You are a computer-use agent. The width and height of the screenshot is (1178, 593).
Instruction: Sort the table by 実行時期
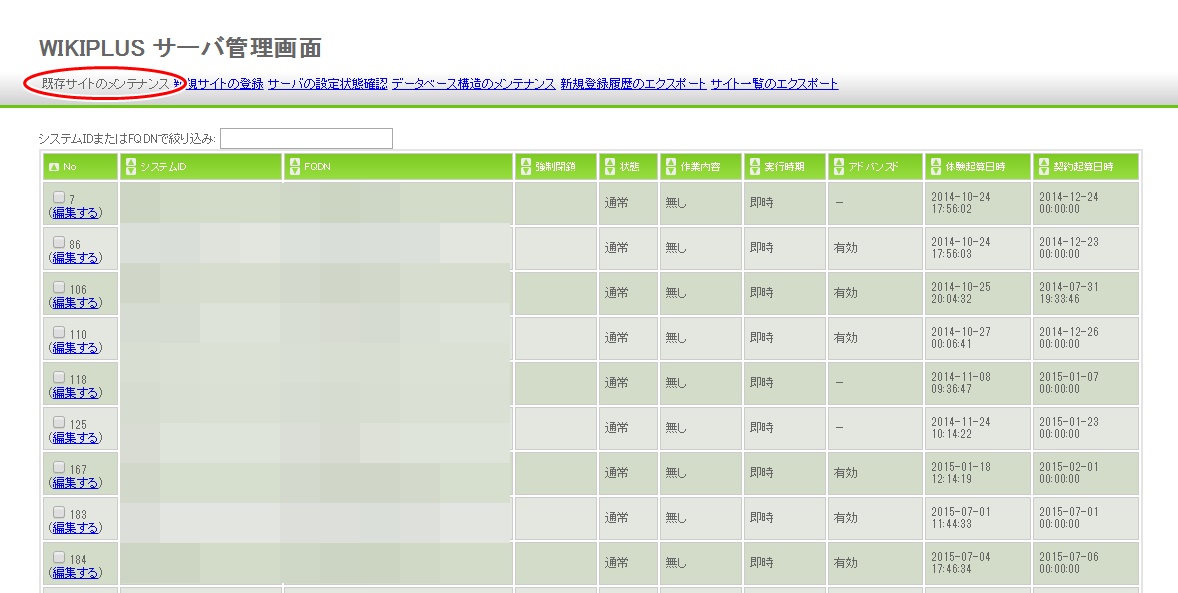click(753, 166)
